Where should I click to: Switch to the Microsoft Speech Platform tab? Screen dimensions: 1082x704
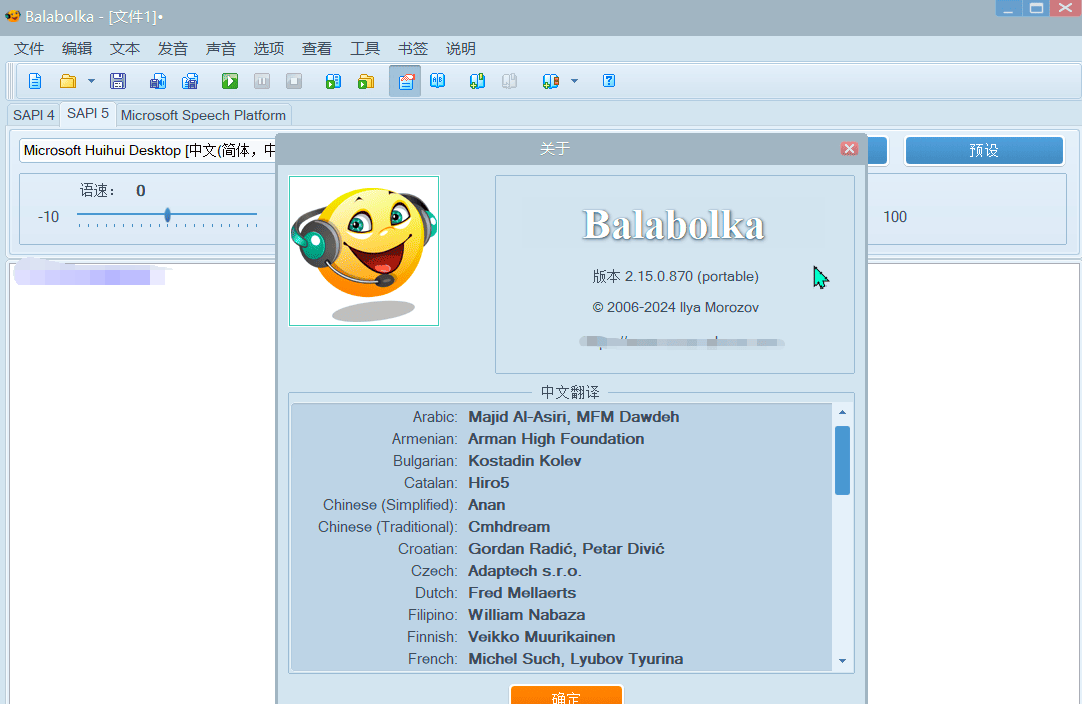pyautogui.click(x=203, y=115)
